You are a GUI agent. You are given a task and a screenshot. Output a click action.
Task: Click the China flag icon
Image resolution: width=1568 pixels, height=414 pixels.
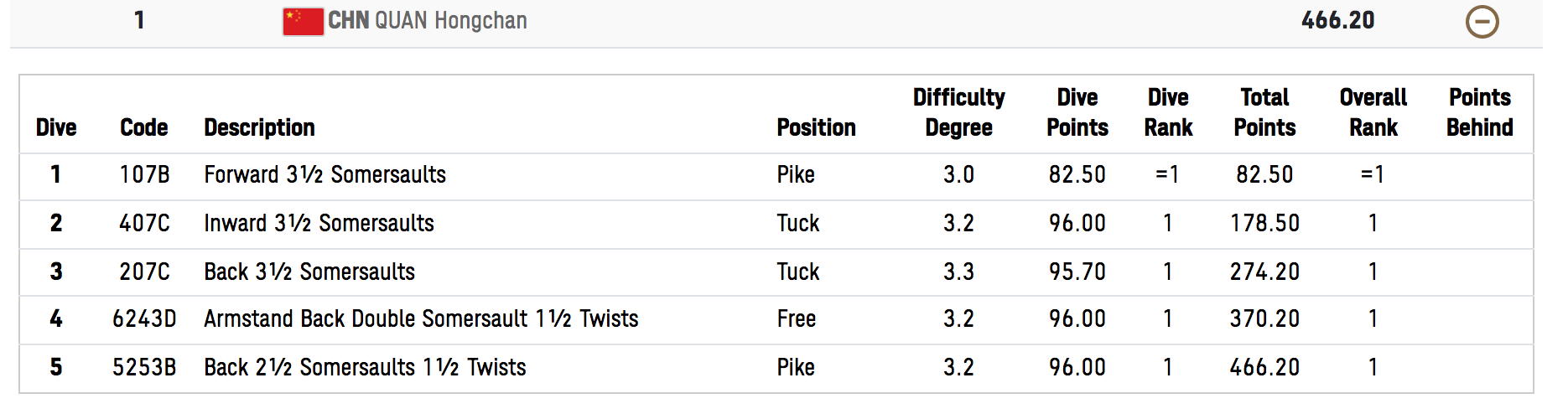click(303, 21)
